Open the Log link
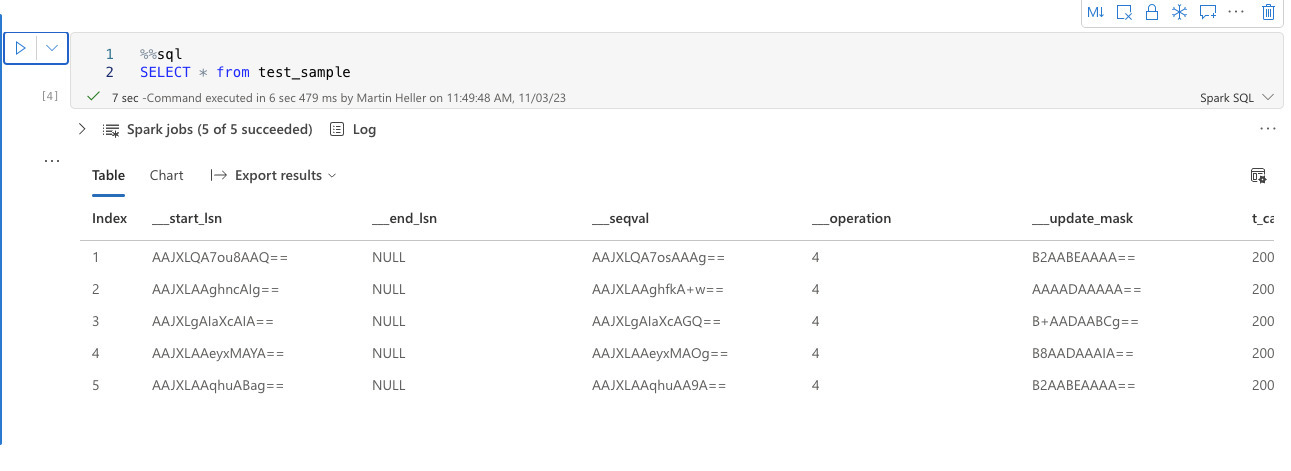This screenshot has width=1291, height=471. tap(353, 129)
